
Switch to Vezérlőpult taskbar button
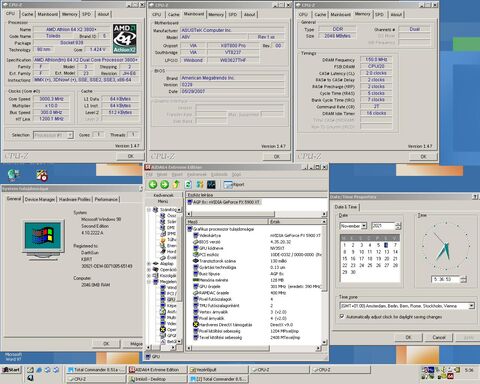218,370
